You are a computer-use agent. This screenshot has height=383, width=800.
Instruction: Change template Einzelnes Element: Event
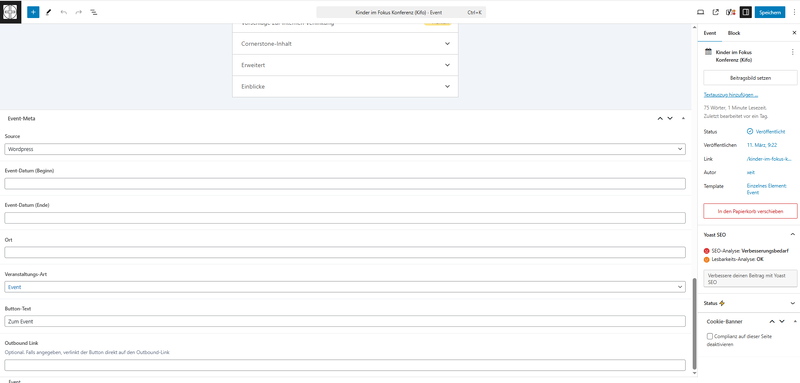(x=767, y=189)
